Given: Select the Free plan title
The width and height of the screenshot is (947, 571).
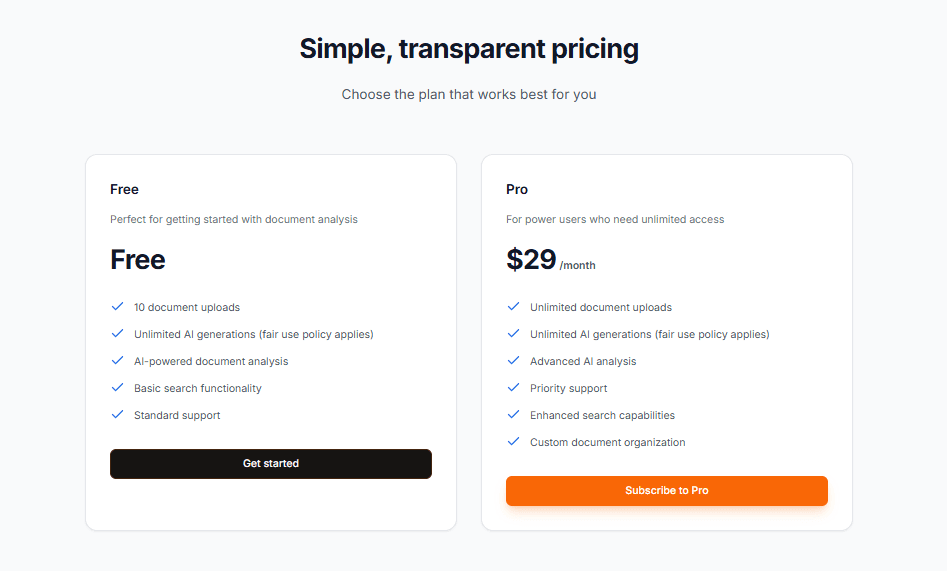Looking at the screenshot, I should coord(124,189).
